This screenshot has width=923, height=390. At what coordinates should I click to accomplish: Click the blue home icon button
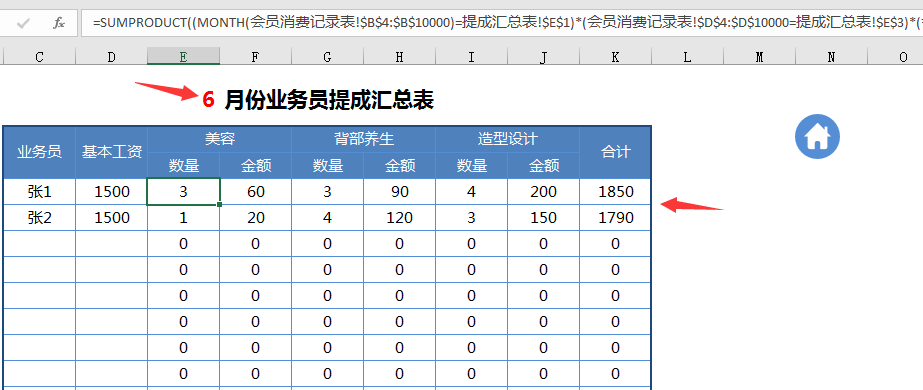tap(817, 136)
